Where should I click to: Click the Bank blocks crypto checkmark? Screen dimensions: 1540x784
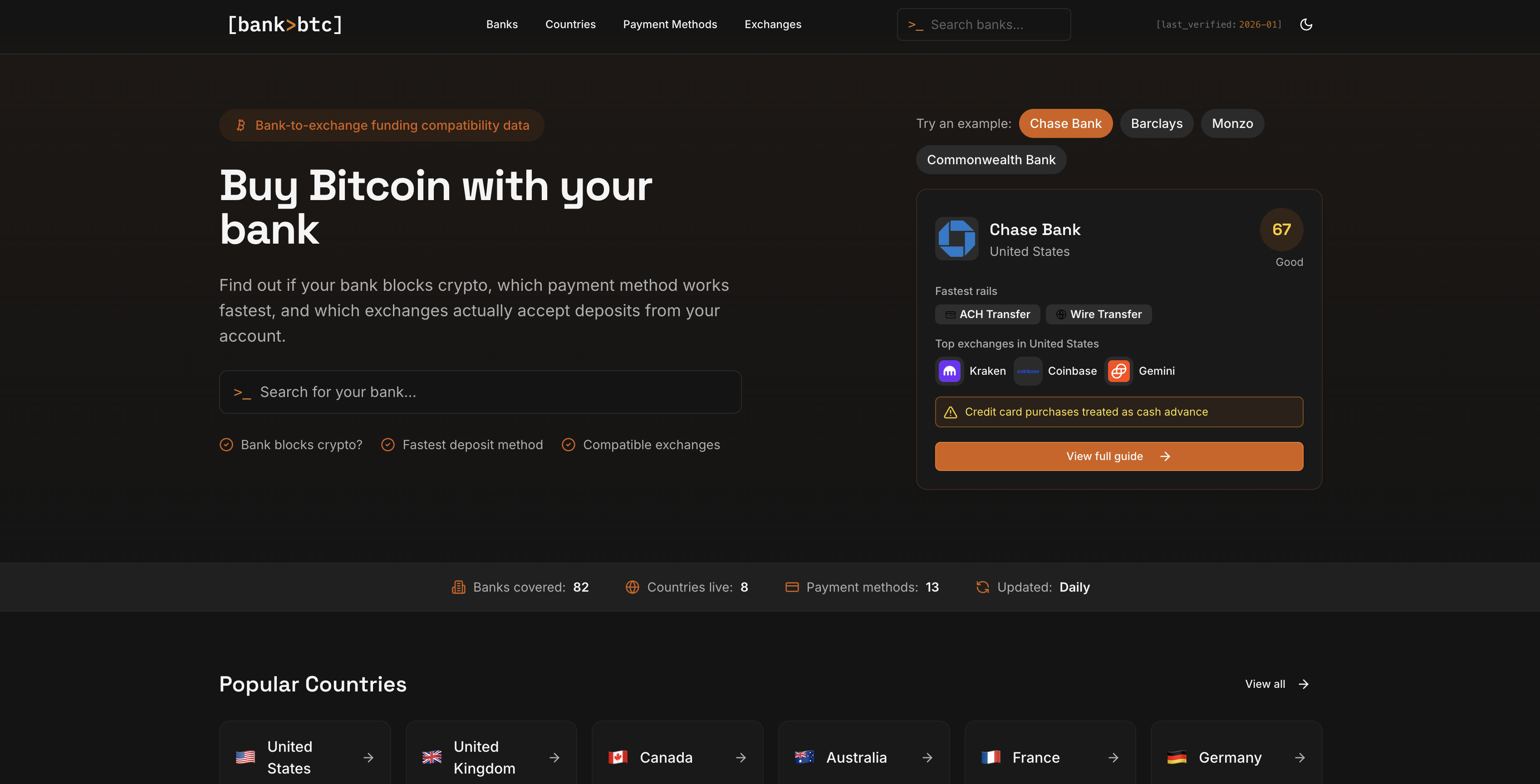pos(226,445)
